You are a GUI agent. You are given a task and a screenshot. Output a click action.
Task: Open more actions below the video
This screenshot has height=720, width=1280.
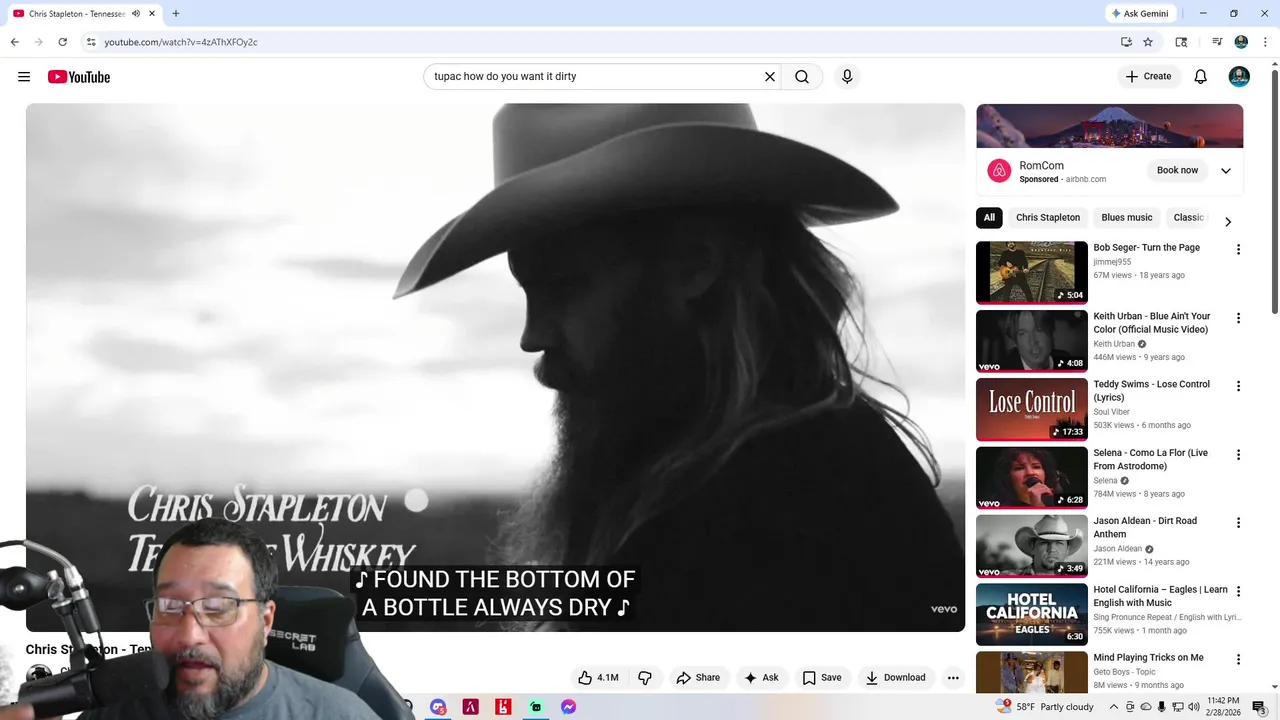(953, 678)
